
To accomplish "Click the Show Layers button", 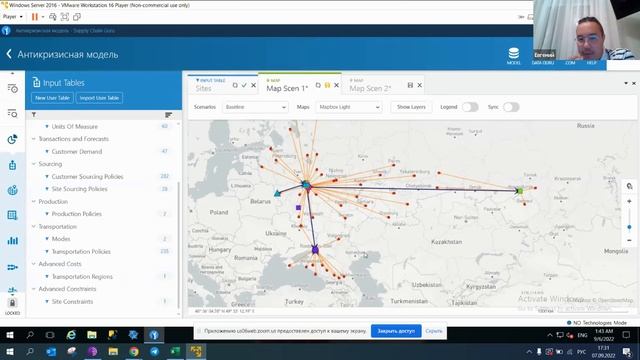I will click(x=411, y=107).
